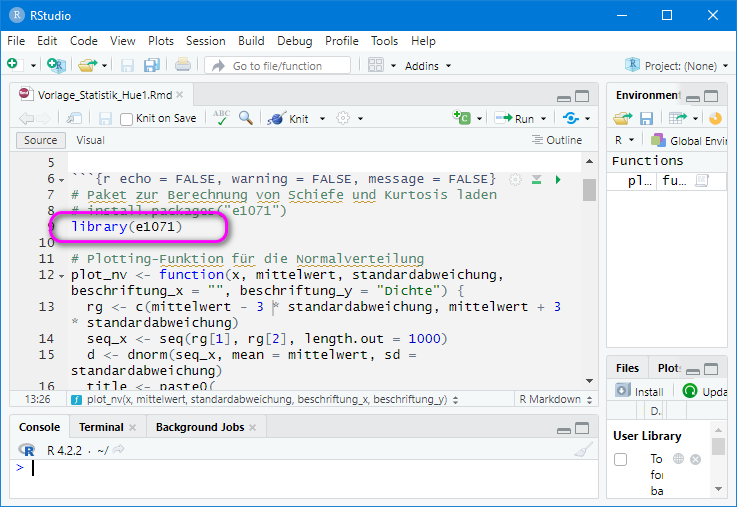737x507 pixels.
Task: Toggle the User Library package checkbox
Action: coord(620,459)
